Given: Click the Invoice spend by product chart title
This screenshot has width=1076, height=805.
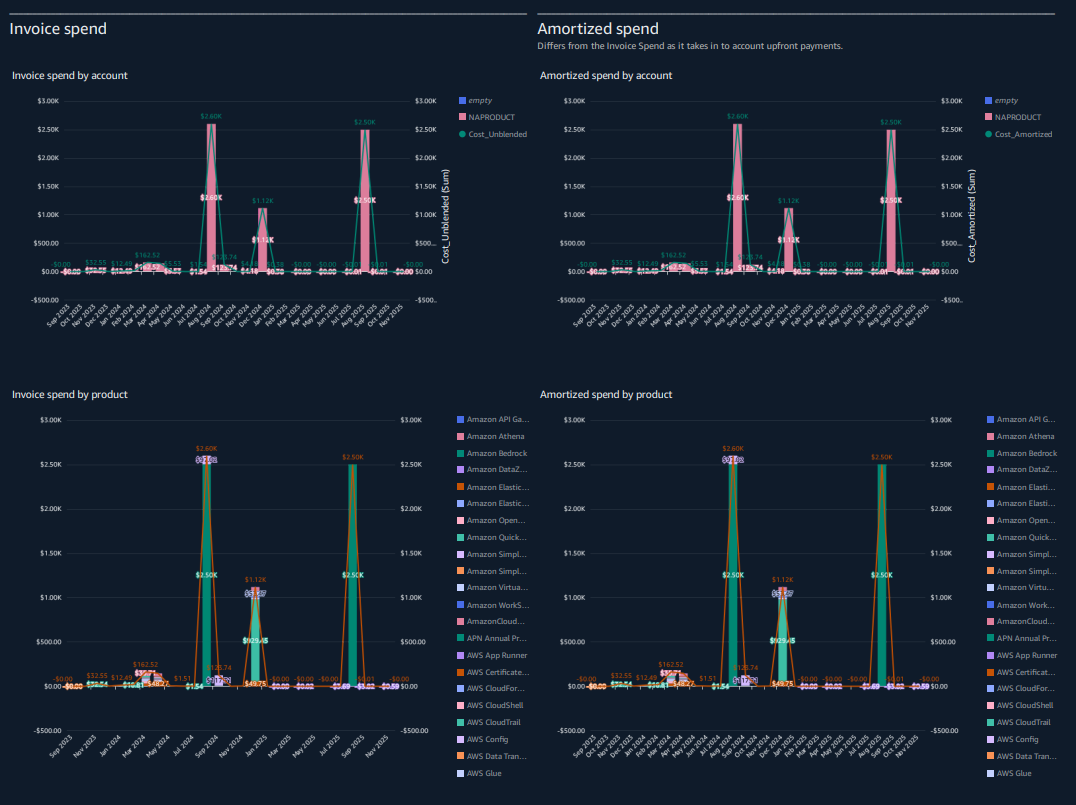Looking at the screenshot, I should (x=70, y=394).
